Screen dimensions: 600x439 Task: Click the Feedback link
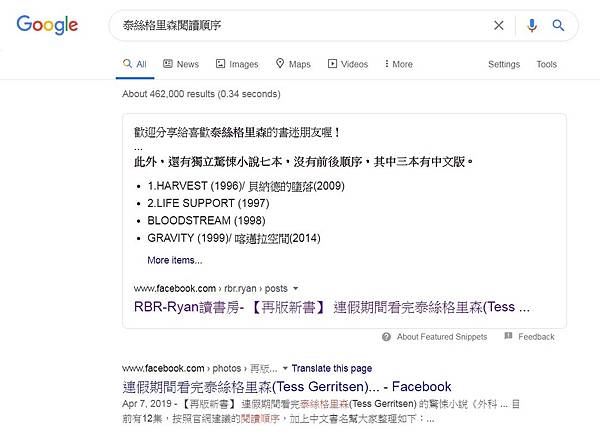tap(536, 337)
